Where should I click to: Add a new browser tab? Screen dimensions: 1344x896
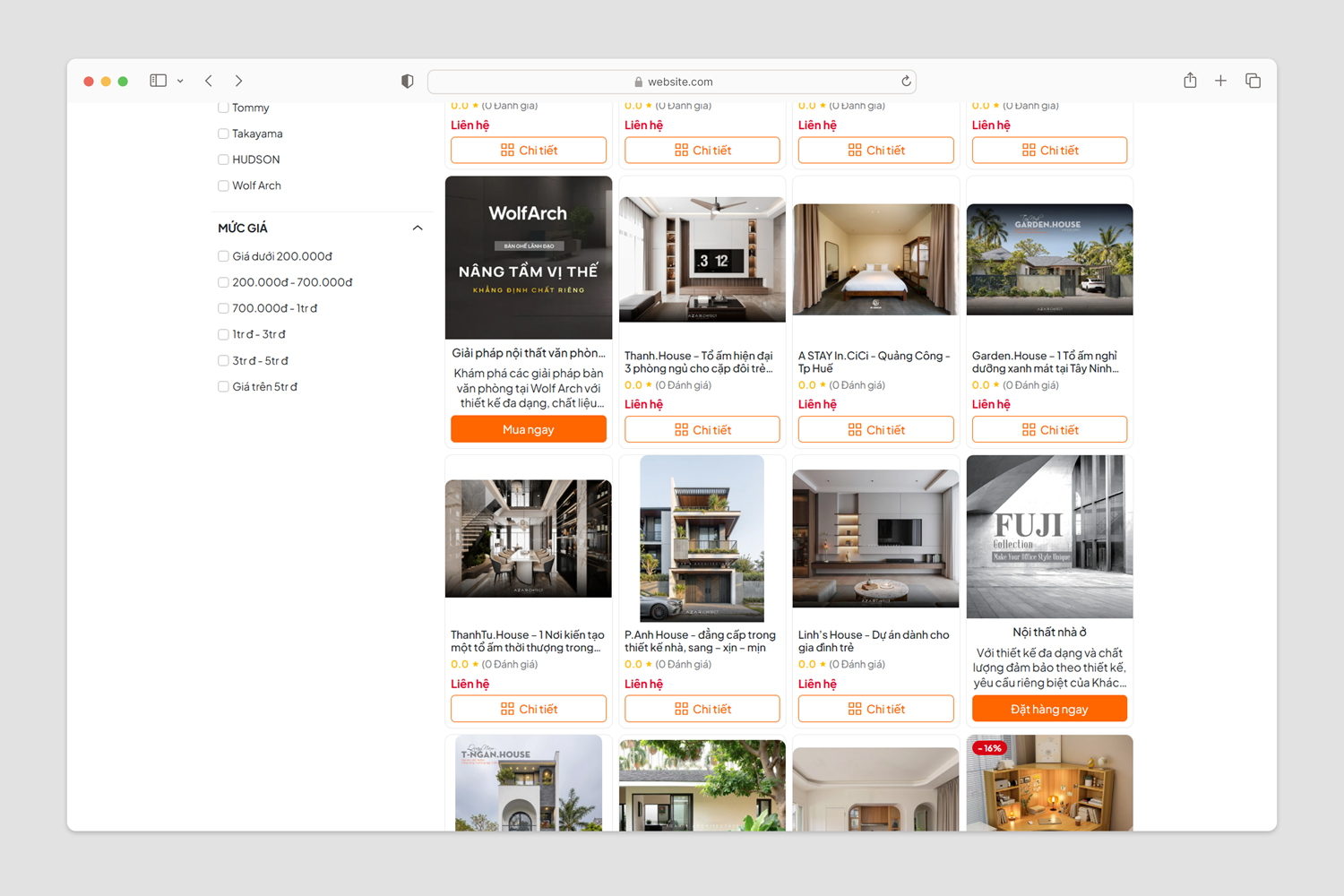(1220, 81)
